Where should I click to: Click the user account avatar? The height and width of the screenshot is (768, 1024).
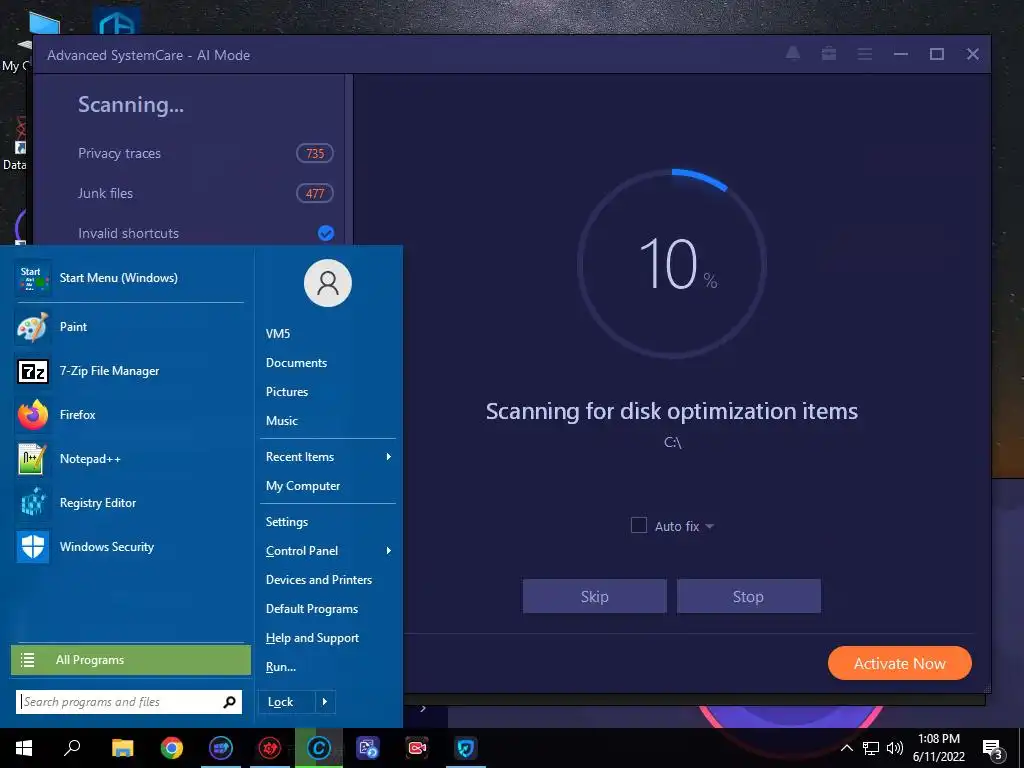(x=328, y=283)
